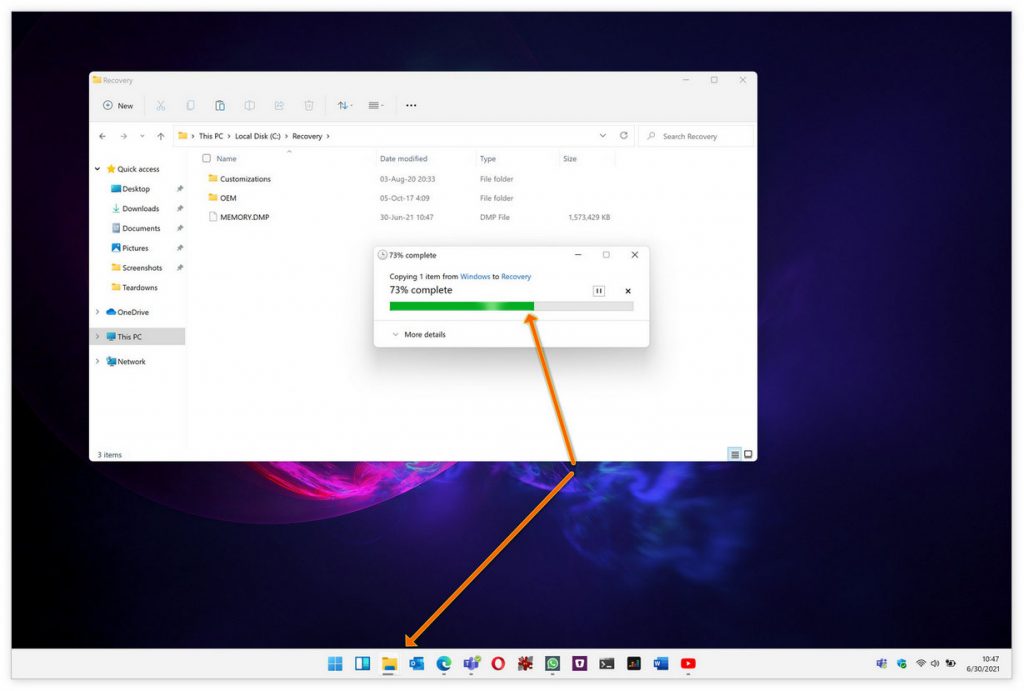Pause the copy operation
Viewport: 1024px width, 691px height.
[x=598, y=291]
